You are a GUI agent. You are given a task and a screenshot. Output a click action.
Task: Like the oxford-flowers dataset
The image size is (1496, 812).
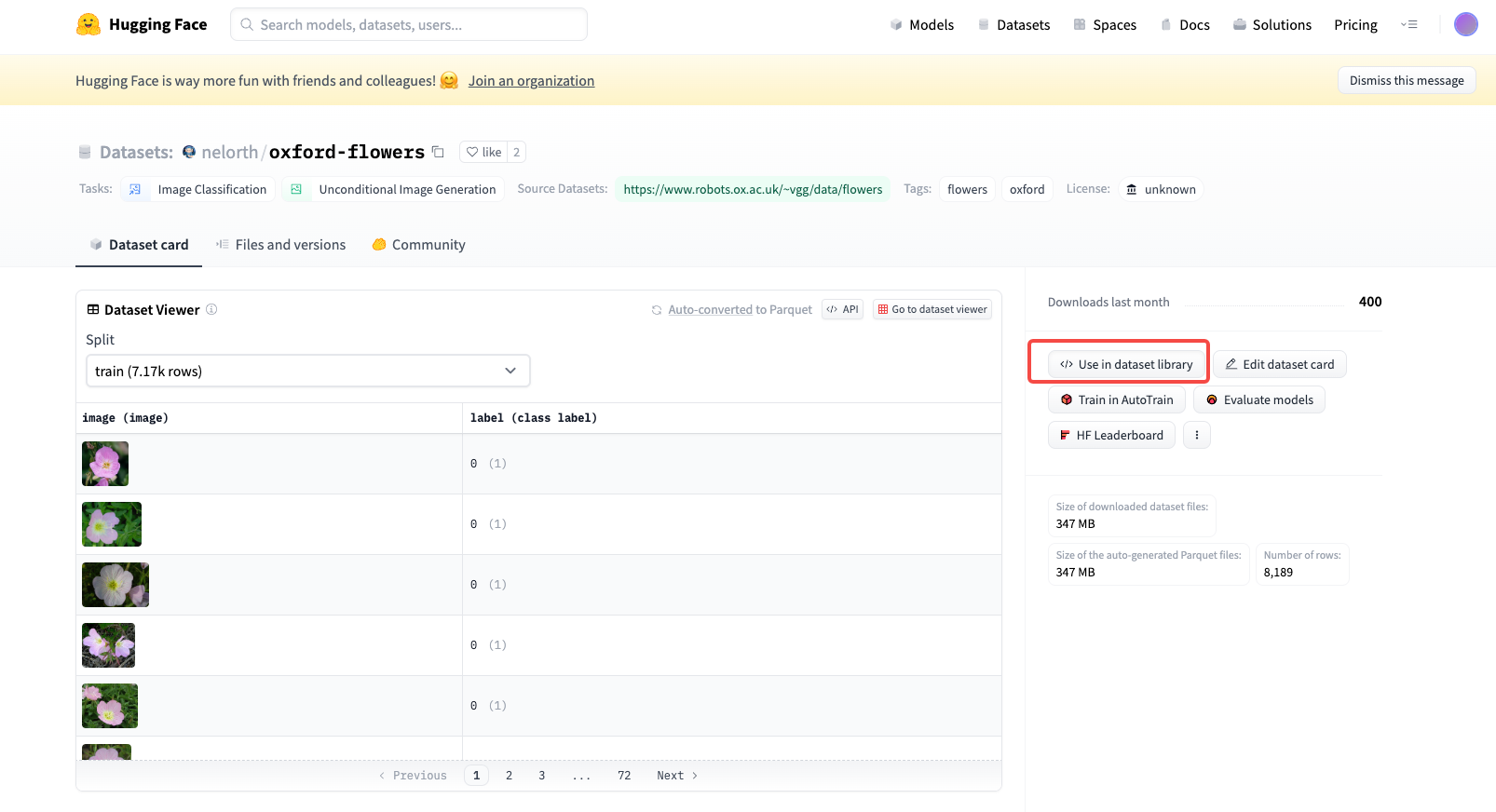483,152
